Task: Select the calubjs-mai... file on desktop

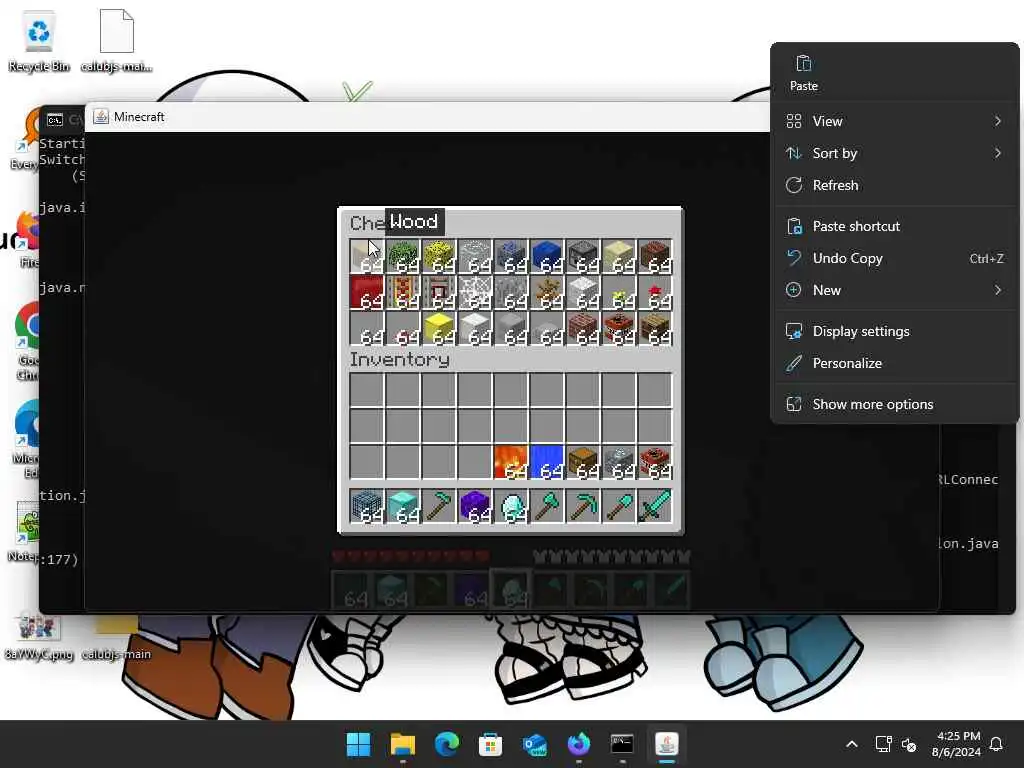Action: click(116, 40)
